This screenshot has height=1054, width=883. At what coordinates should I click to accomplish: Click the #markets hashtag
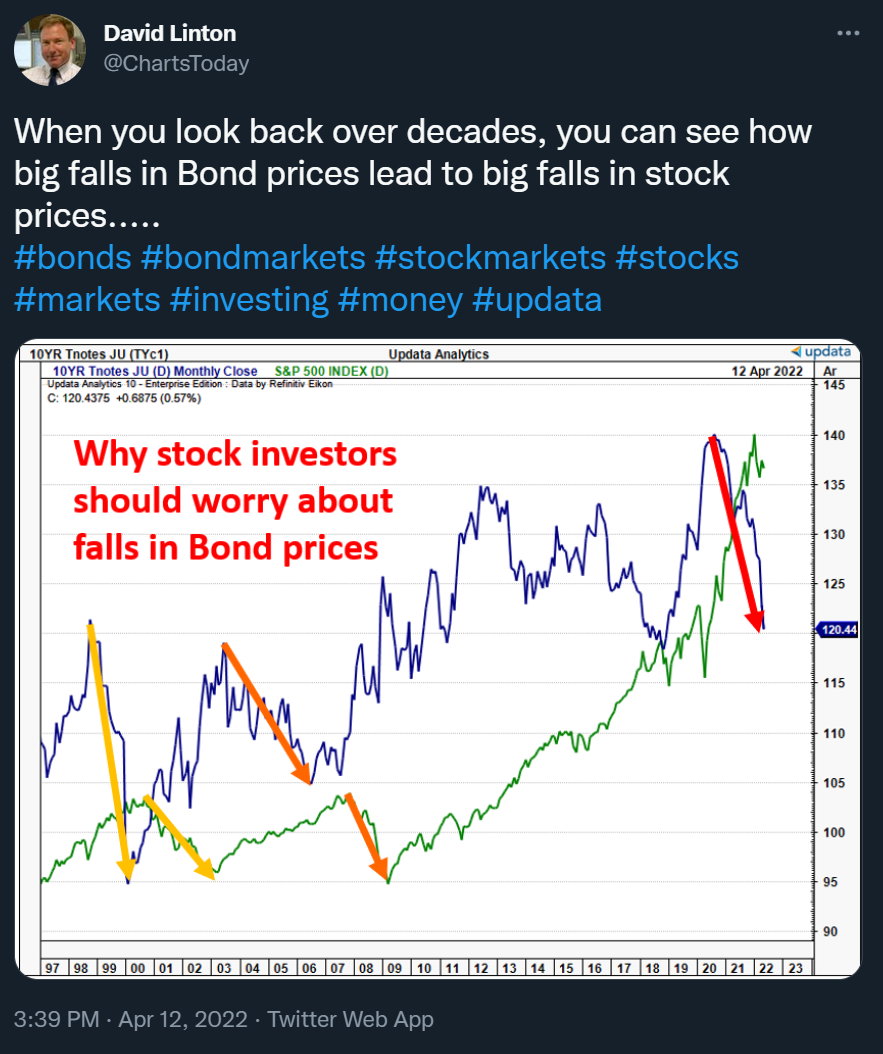pyautogui.click(x=87, y=298)
